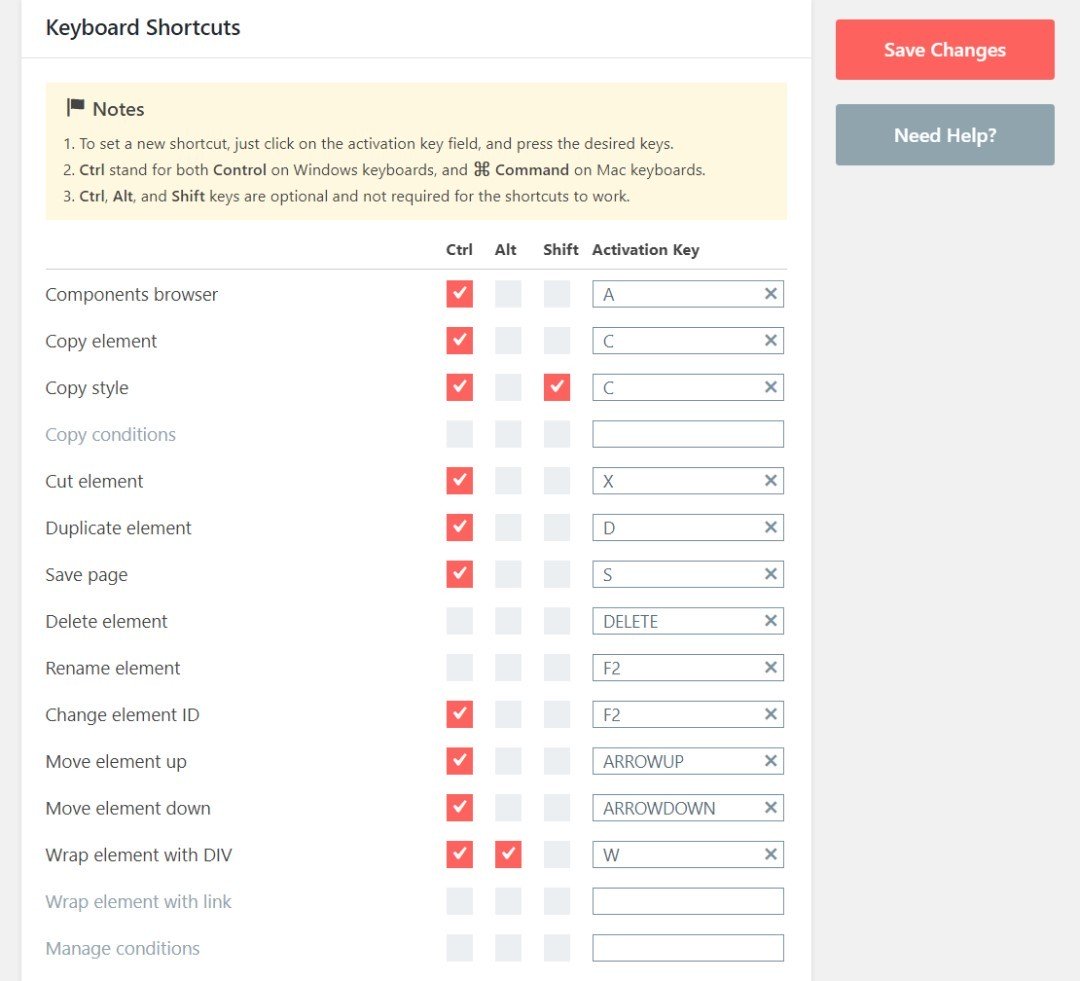Image resolution: width=1080 pixels, height=981 pixels.
Task: Disable Shift for Copy style
Action: [557, 388]
